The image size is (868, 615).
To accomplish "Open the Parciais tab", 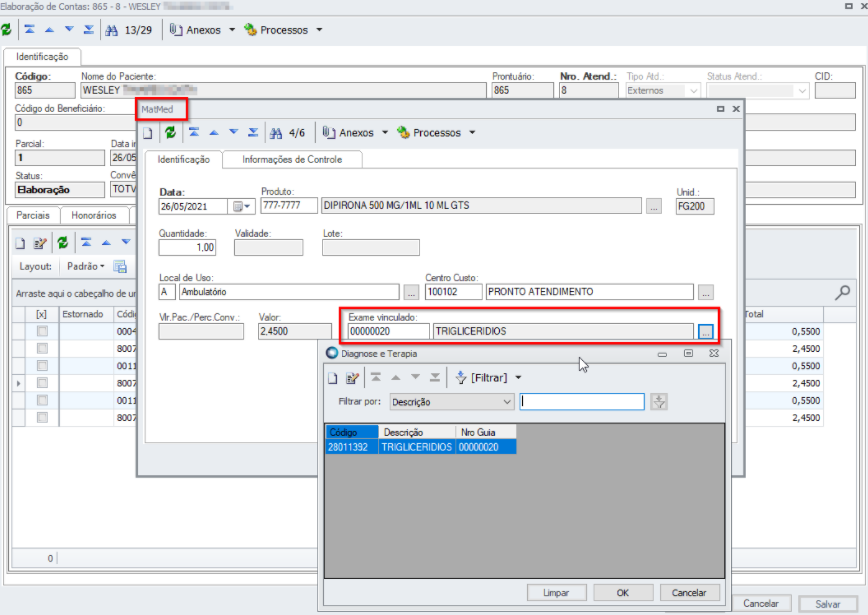I will point(33,215).
